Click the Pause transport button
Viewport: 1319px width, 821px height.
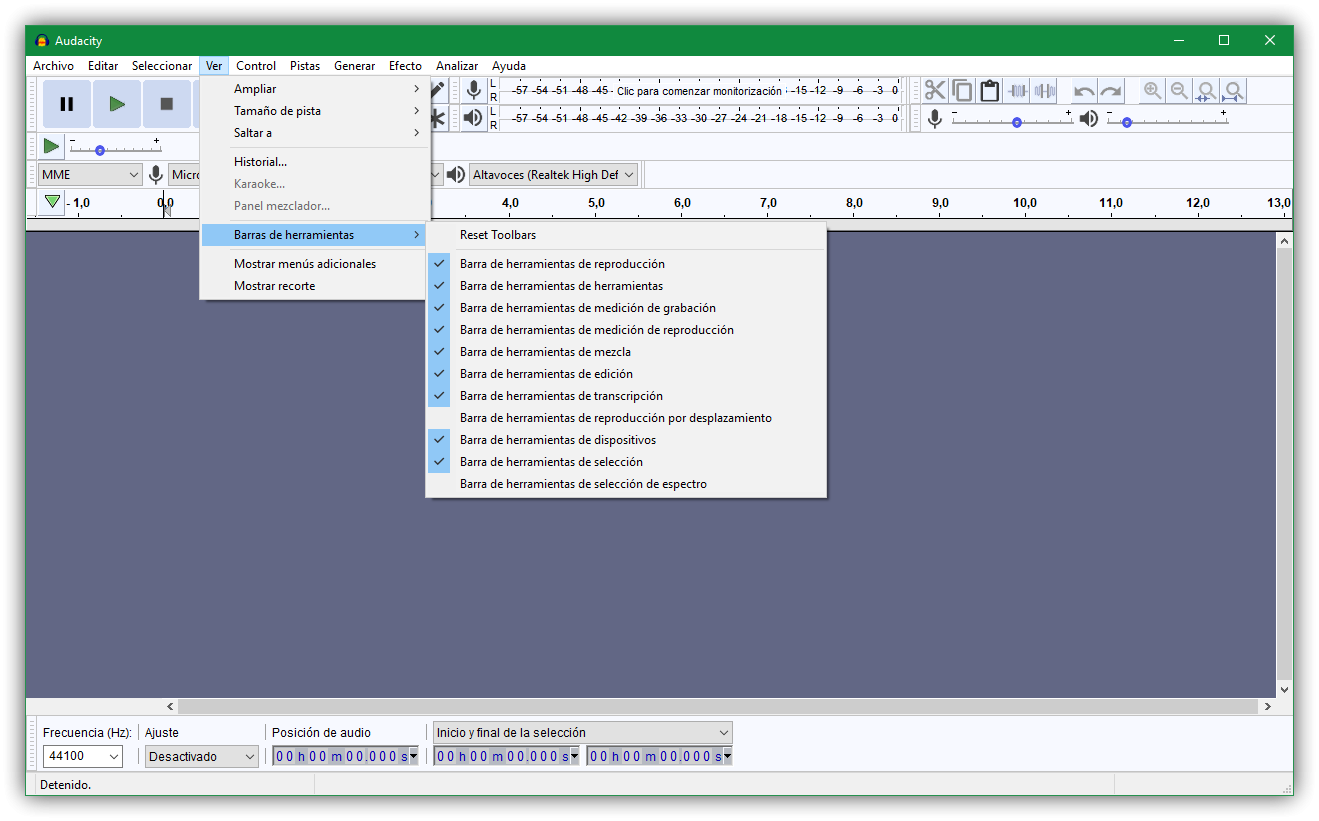click(67, 104)
